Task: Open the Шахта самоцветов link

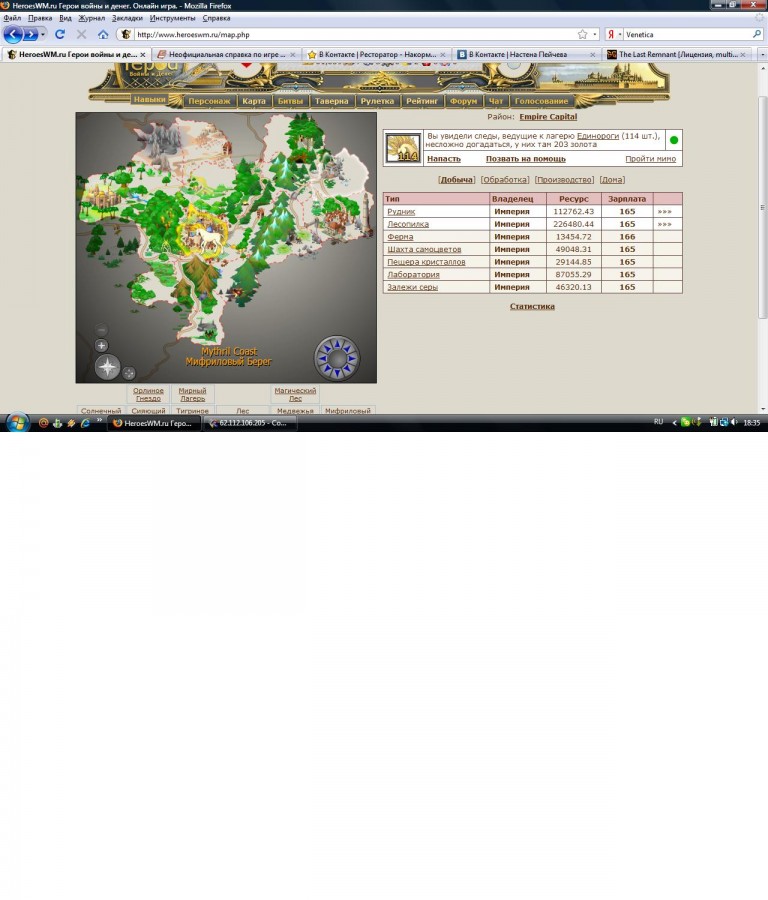Action: [424, 249]
